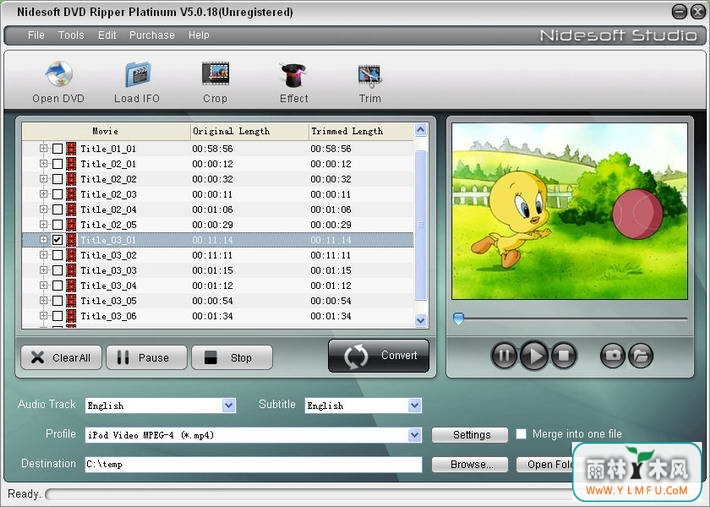Click film icon of Title_02_03
The width and height of the screenshot is (710, 507).
point(71,194)
